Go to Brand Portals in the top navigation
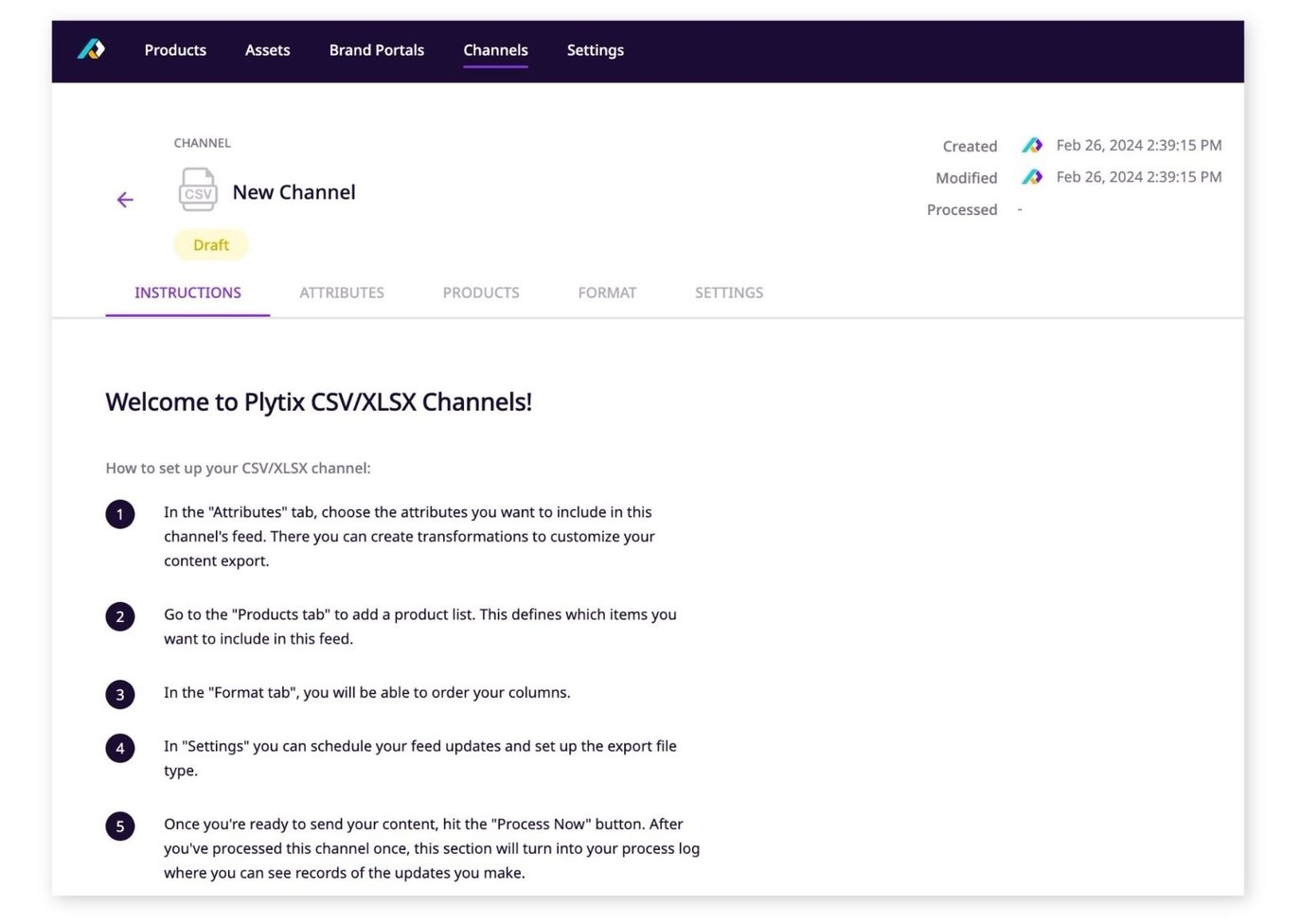The height and width of the screenshot is (924, 1300). 376,50
